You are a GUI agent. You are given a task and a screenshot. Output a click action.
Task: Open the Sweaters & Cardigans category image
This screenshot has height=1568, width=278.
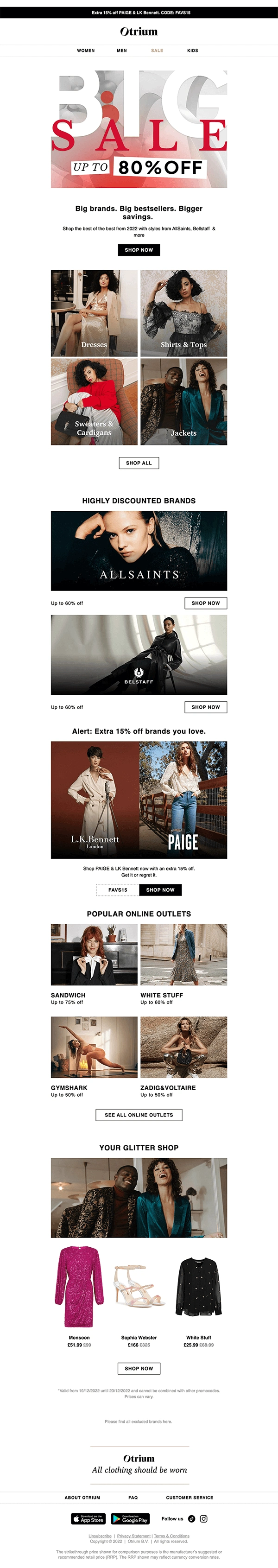(x=95, y=402)
